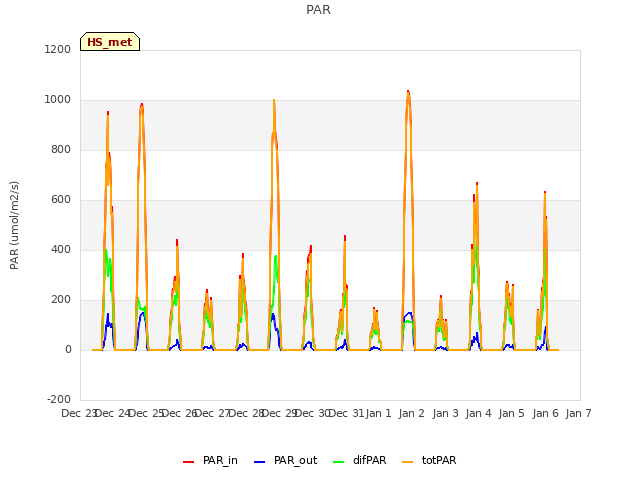Click the Jan 3 x-axis label

(x=445, y=413)
